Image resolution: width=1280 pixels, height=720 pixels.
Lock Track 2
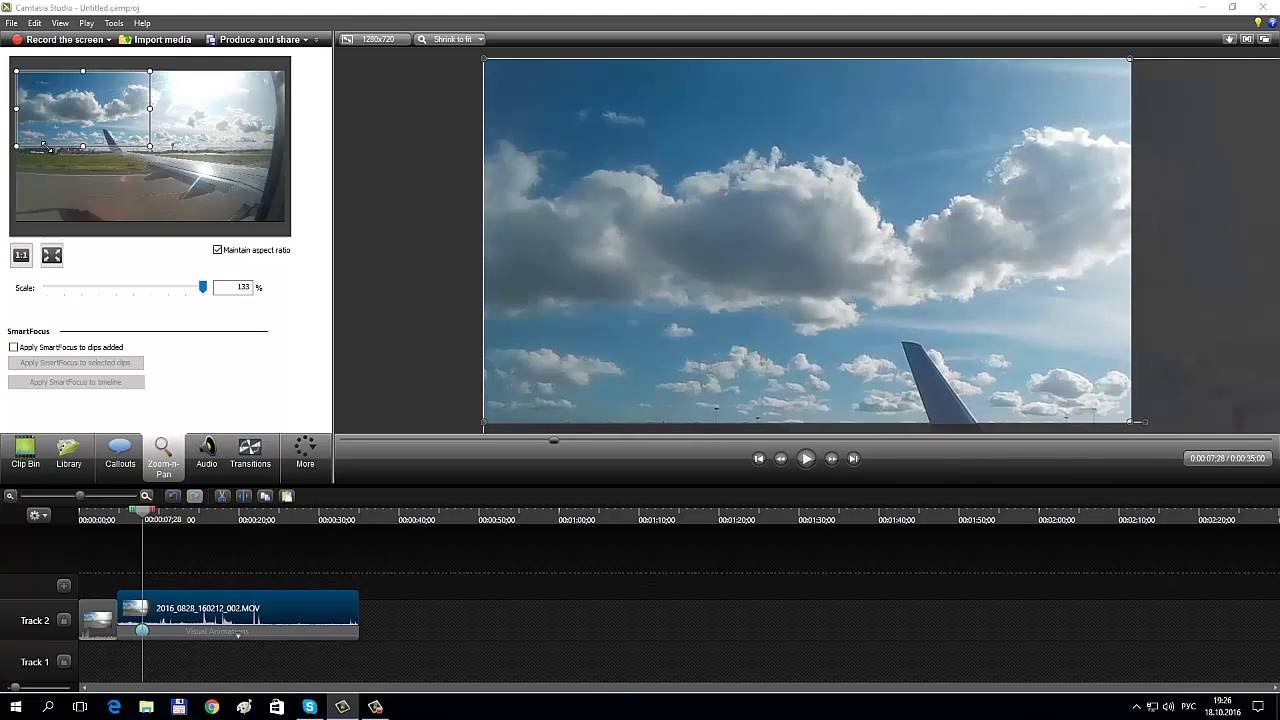coord(64,621)
